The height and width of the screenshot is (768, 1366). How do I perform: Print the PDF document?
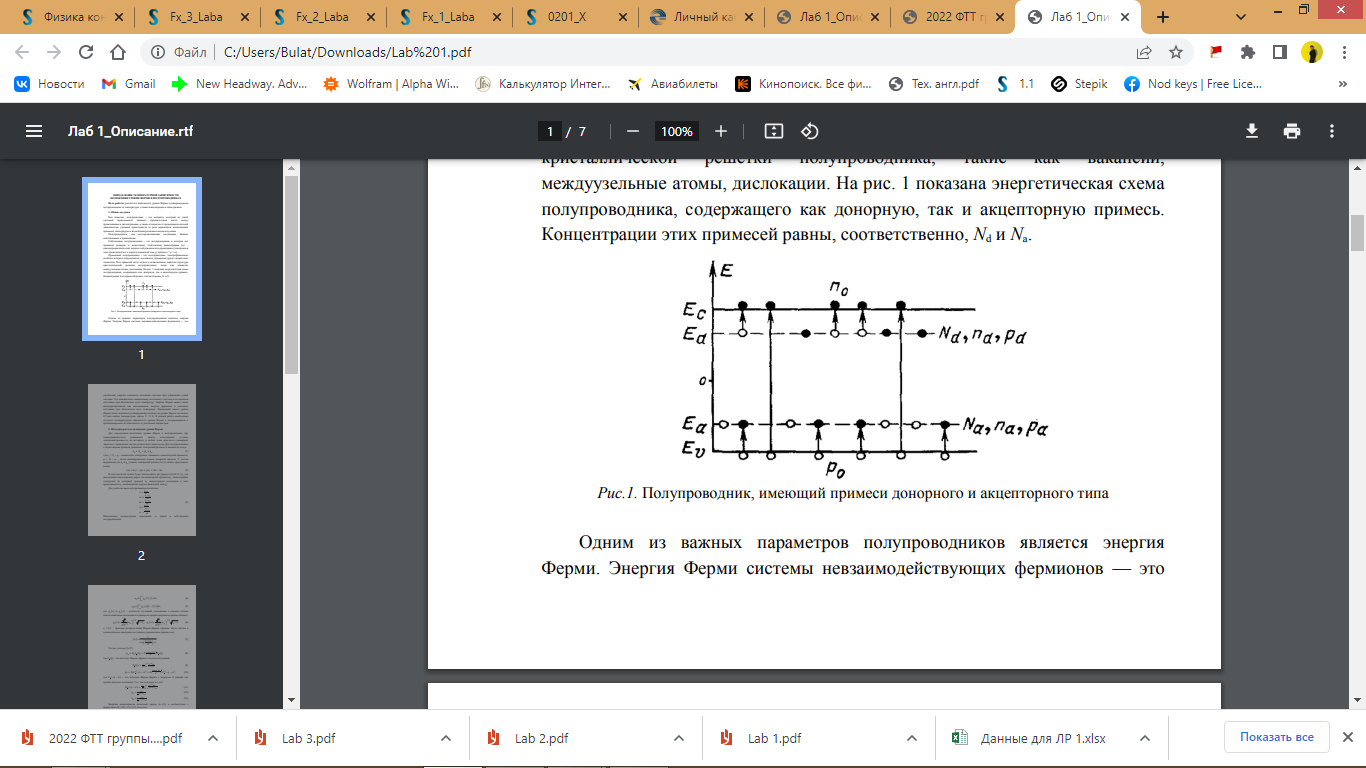tap(1292, 131)
